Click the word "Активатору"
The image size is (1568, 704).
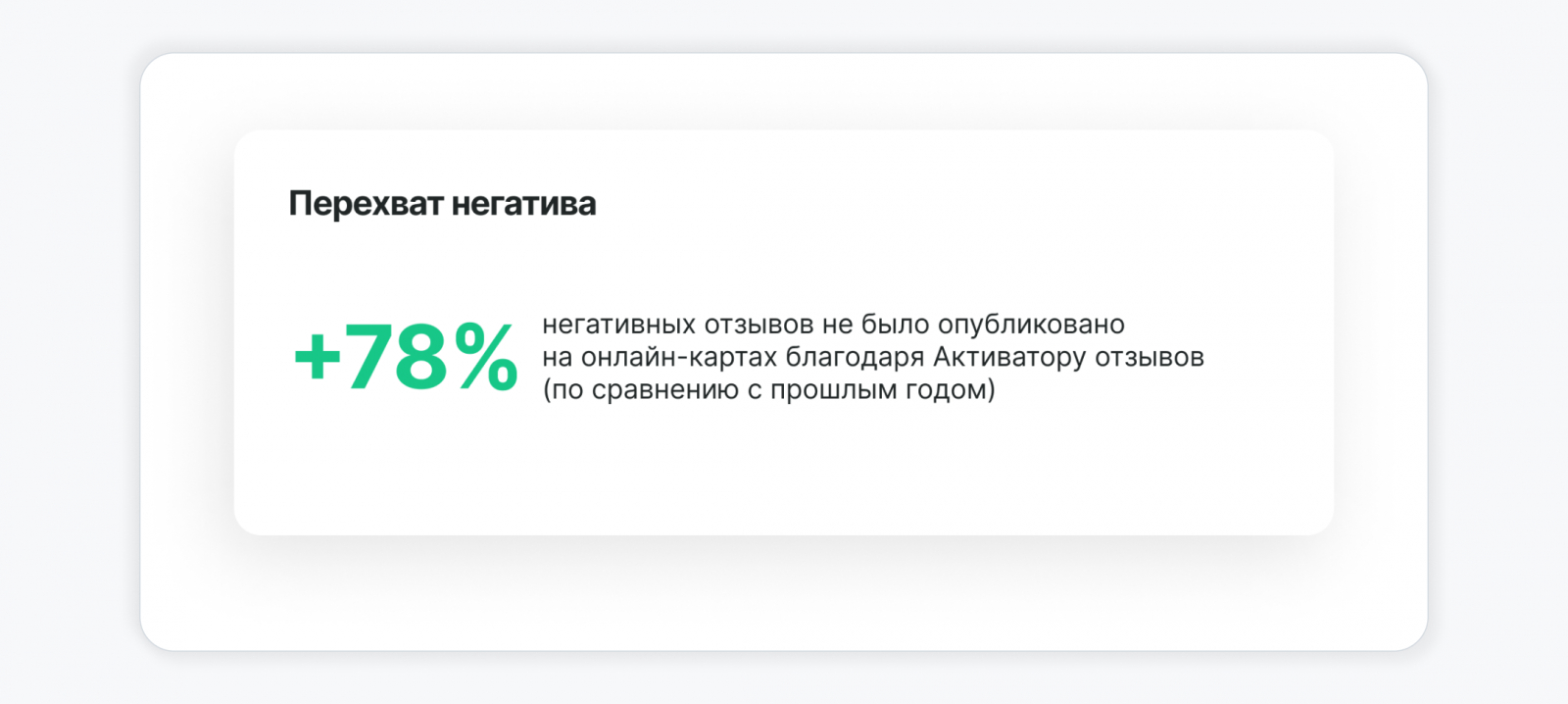[x=1009, y=357]
